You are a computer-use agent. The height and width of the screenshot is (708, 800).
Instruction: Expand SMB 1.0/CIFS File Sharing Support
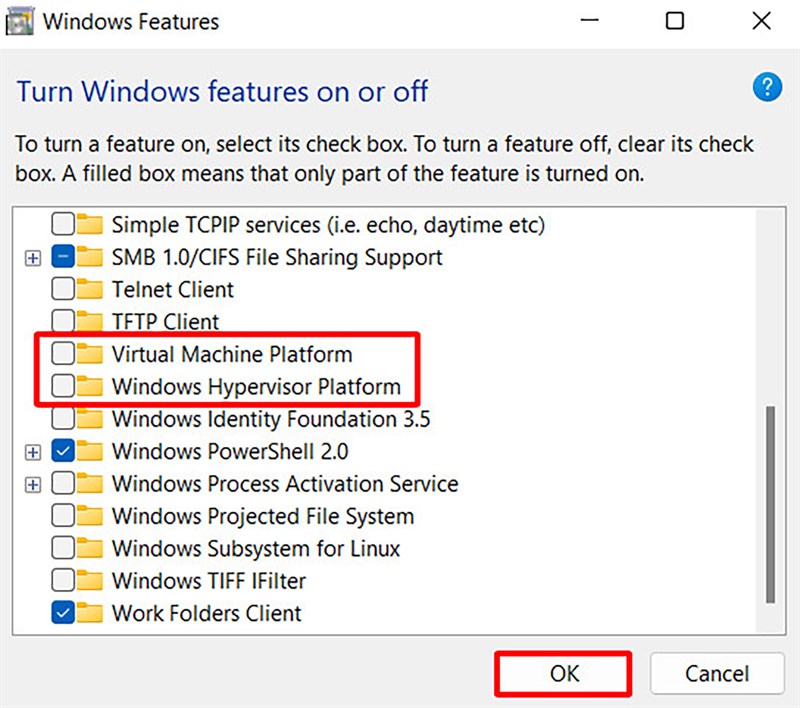(32, 257)
